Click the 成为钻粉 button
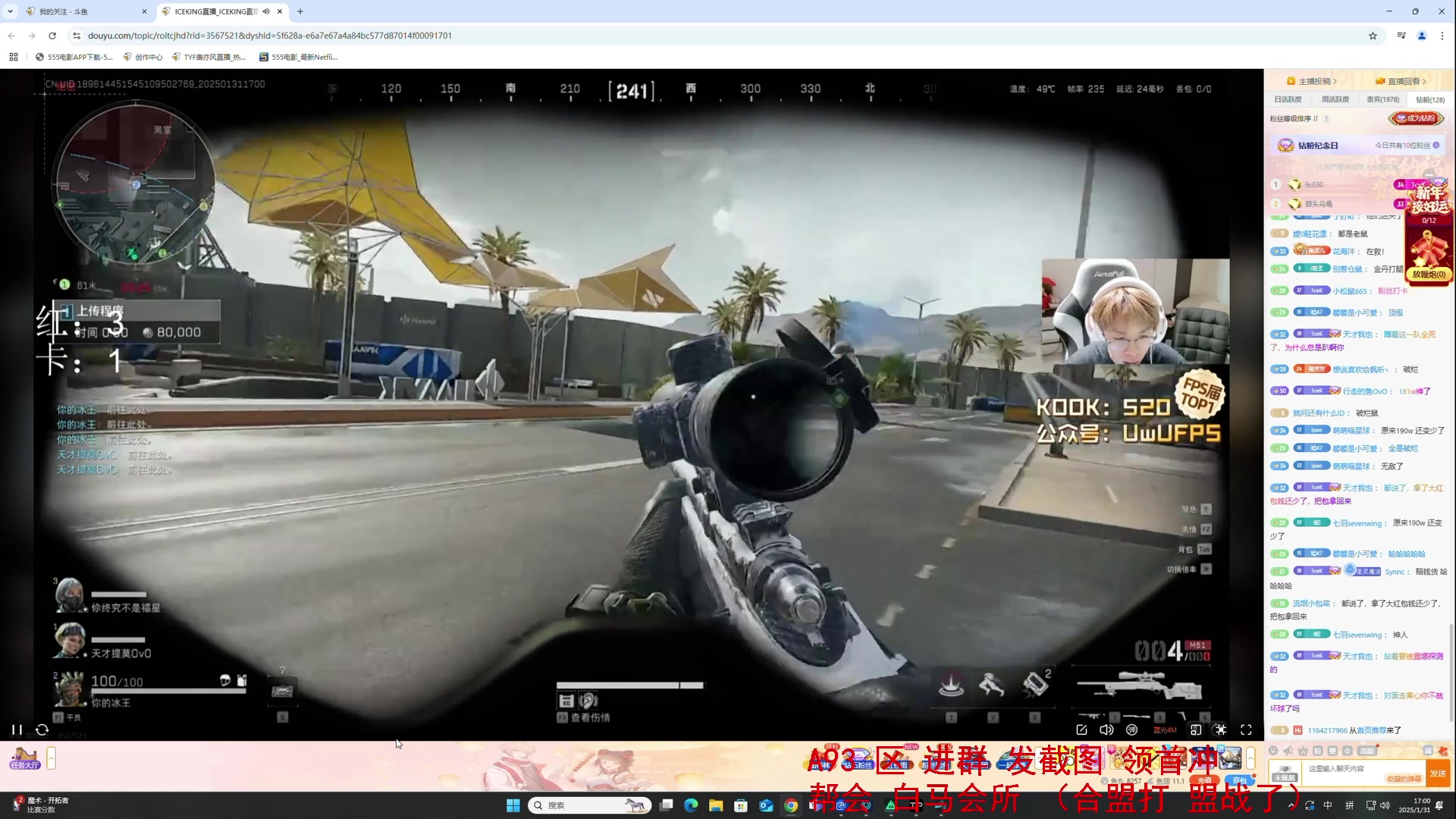 (1416, 118)
